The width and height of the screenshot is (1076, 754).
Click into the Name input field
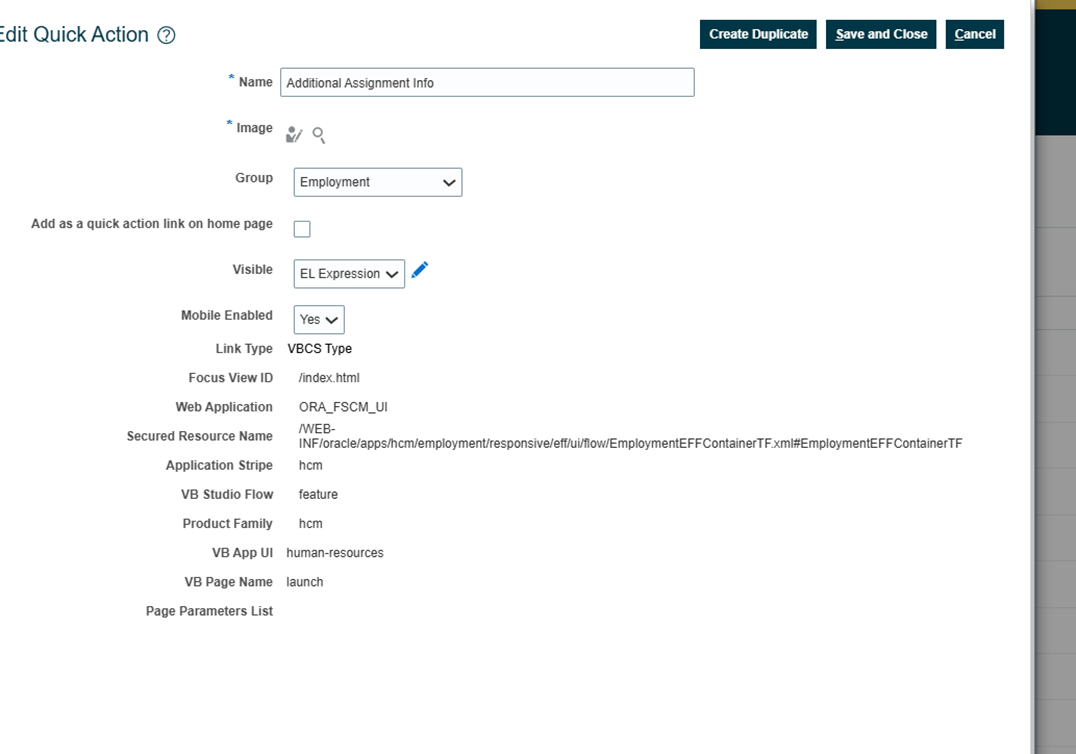(487, 82)
